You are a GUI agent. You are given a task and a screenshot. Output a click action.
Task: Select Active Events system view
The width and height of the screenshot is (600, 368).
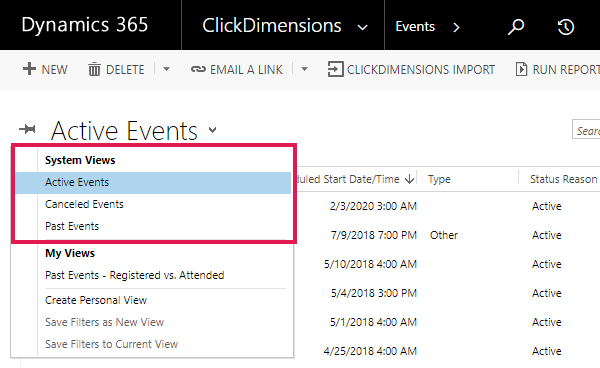click(153, 182)
